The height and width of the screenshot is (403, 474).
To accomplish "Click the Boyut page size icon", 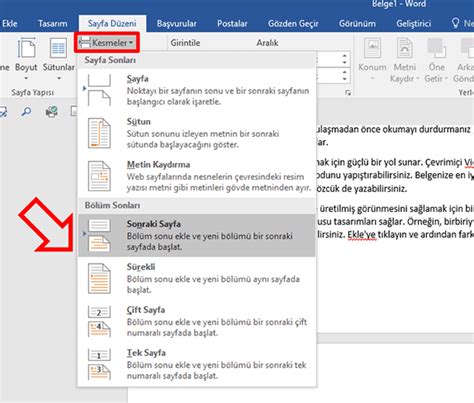I will tap(26, 48).
